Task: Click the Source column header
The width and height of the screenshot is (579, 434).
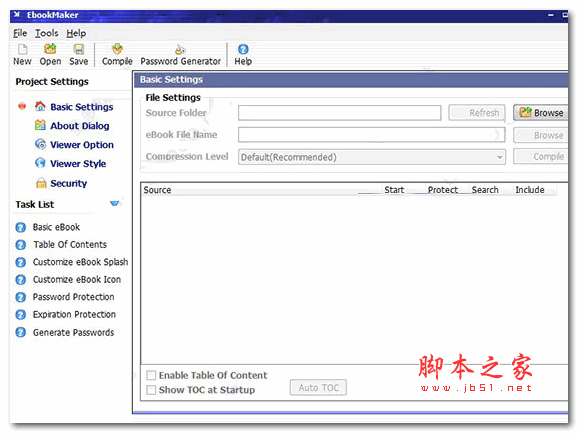Action: point(157,190)
